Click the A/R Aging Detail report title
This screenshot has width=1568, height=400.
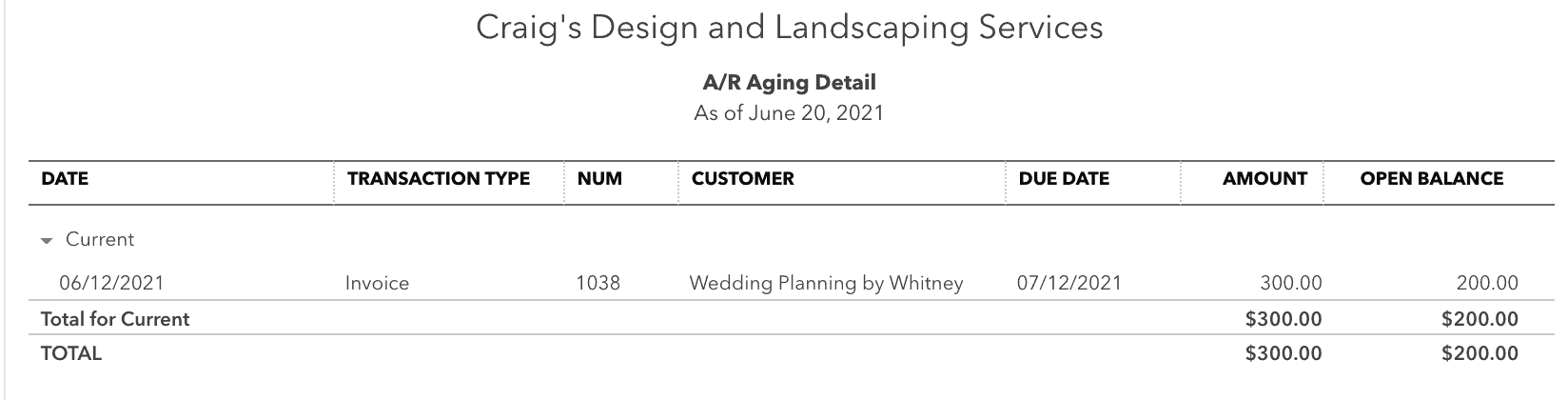[x=790, y=83]
